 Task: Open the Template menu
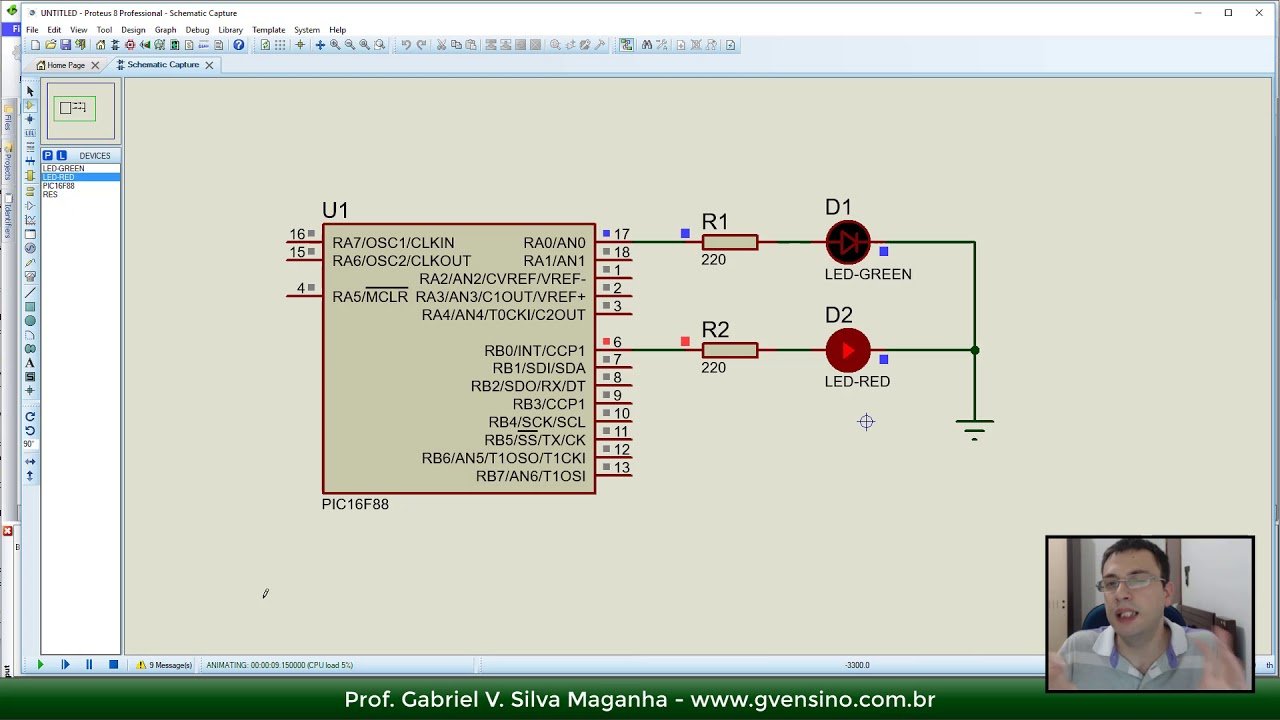pyautogui.click(x=268, y=30)
